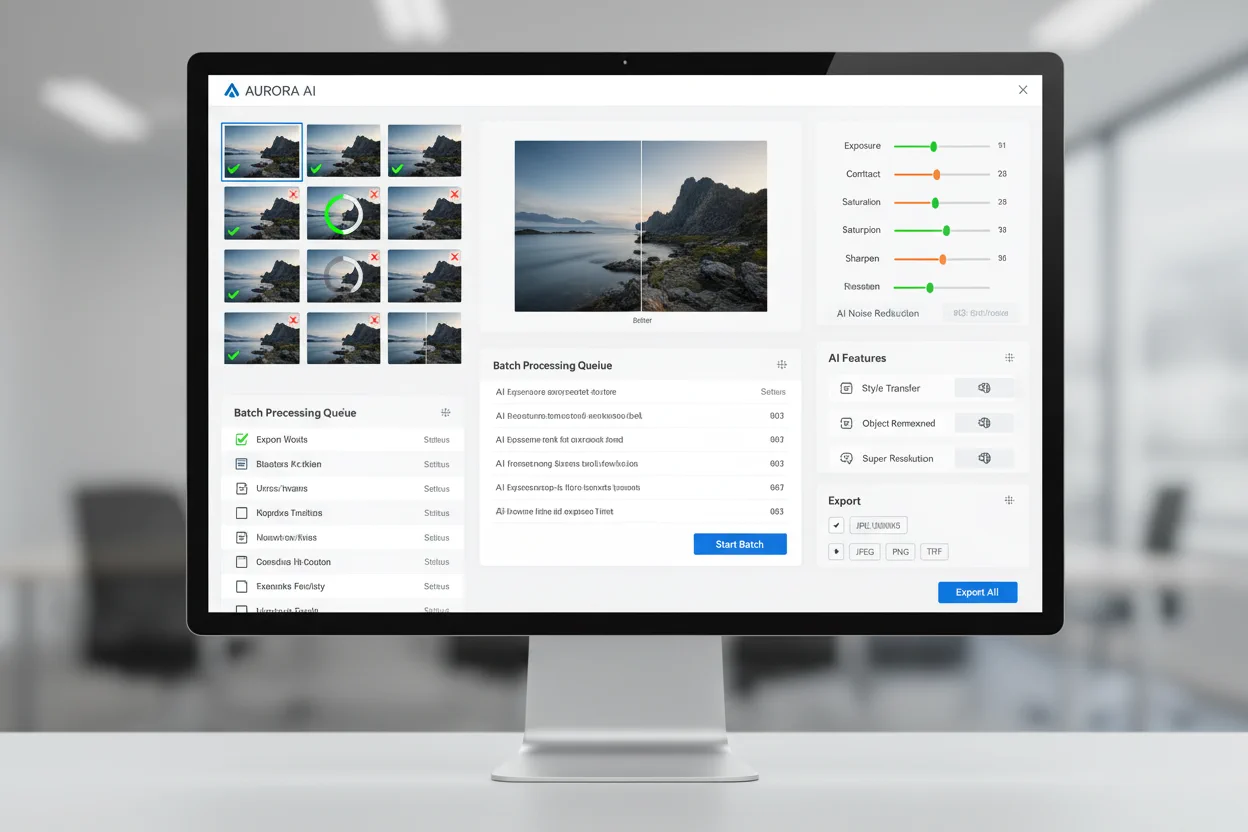The image size is (1248, 832).
Task: Click the Super Resolution feature icon
Action: click(x=846, y=458)
